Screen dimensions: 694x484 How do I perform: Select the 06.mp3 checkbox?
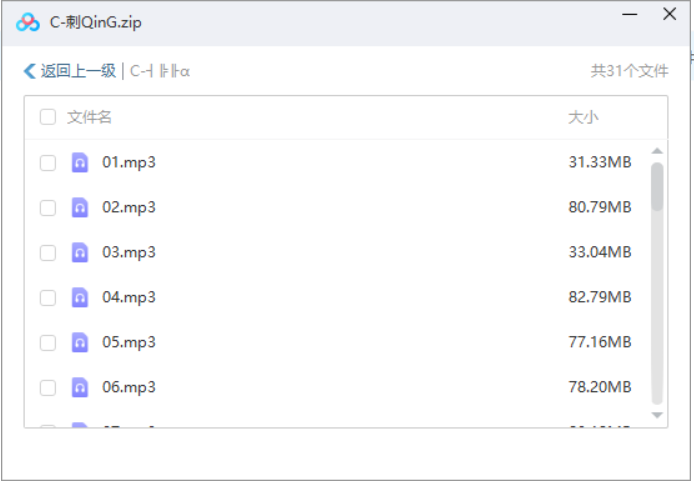[48, 388]
